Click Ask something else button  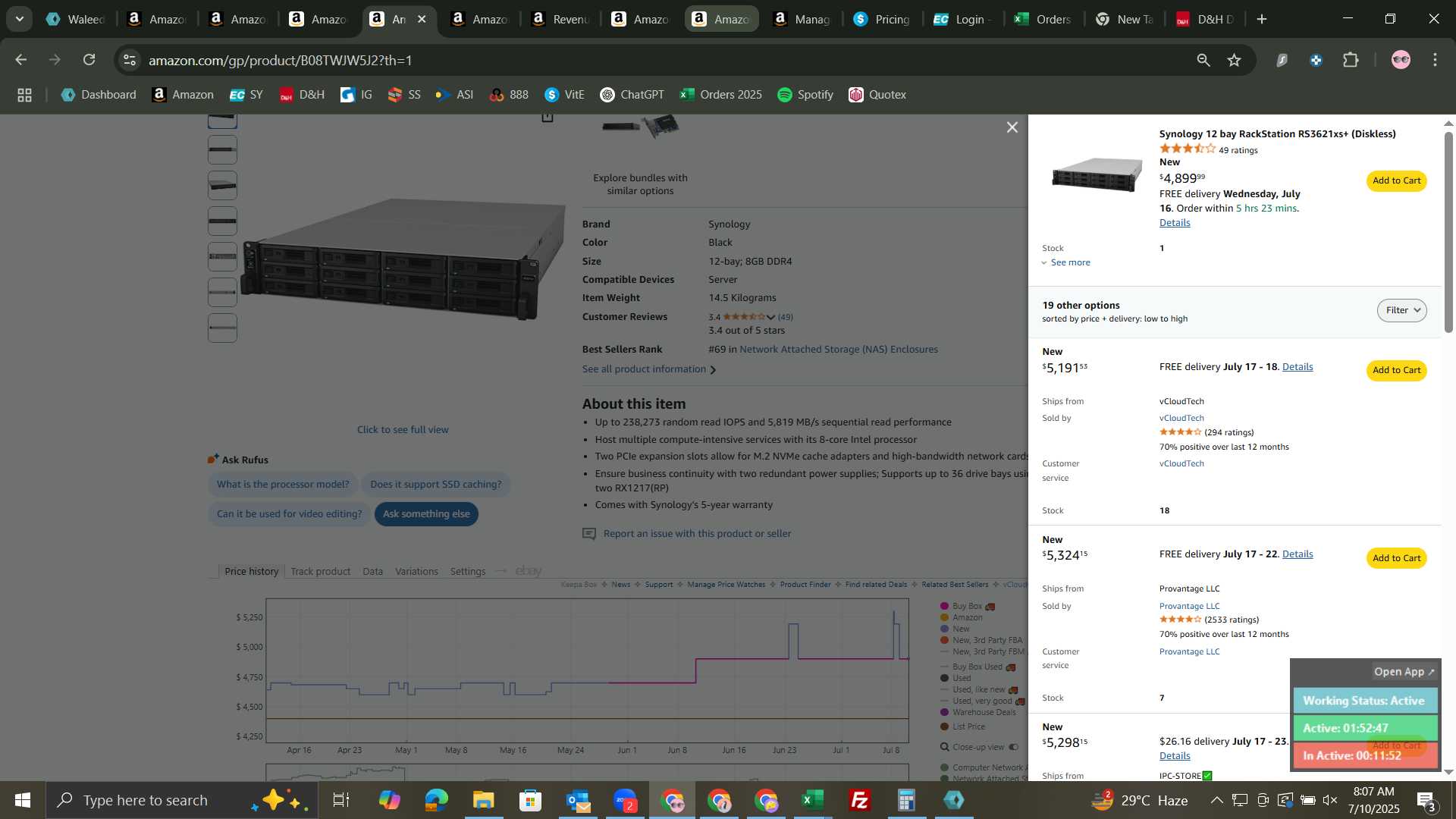click(x=426, y=514)
